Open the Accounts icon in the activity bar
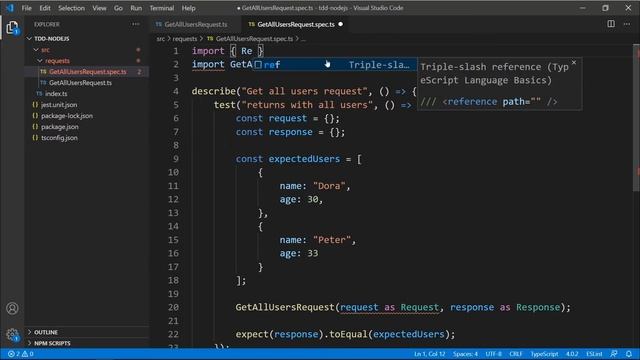The height and width of the screenshot is (360, 640). click(12, 308)
